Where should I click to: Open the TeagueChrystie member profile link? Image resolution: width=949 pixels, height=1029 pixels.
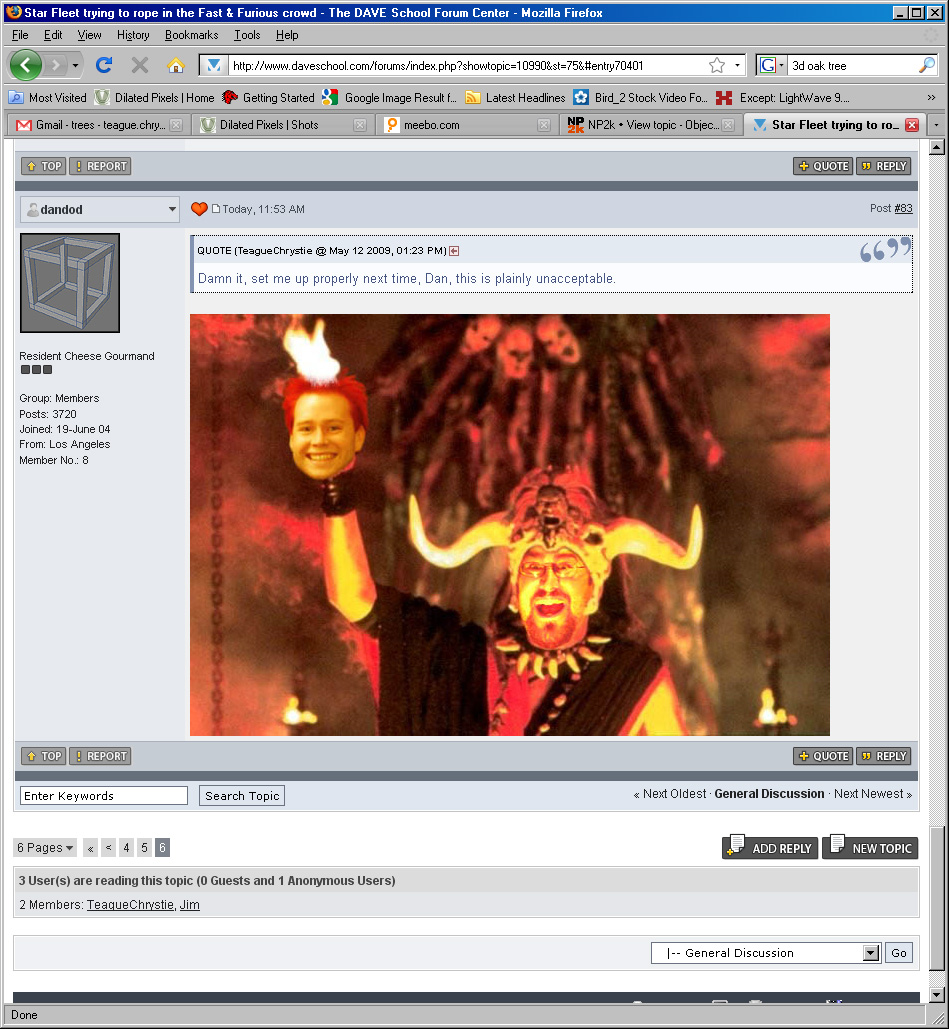tap(131, 905)
